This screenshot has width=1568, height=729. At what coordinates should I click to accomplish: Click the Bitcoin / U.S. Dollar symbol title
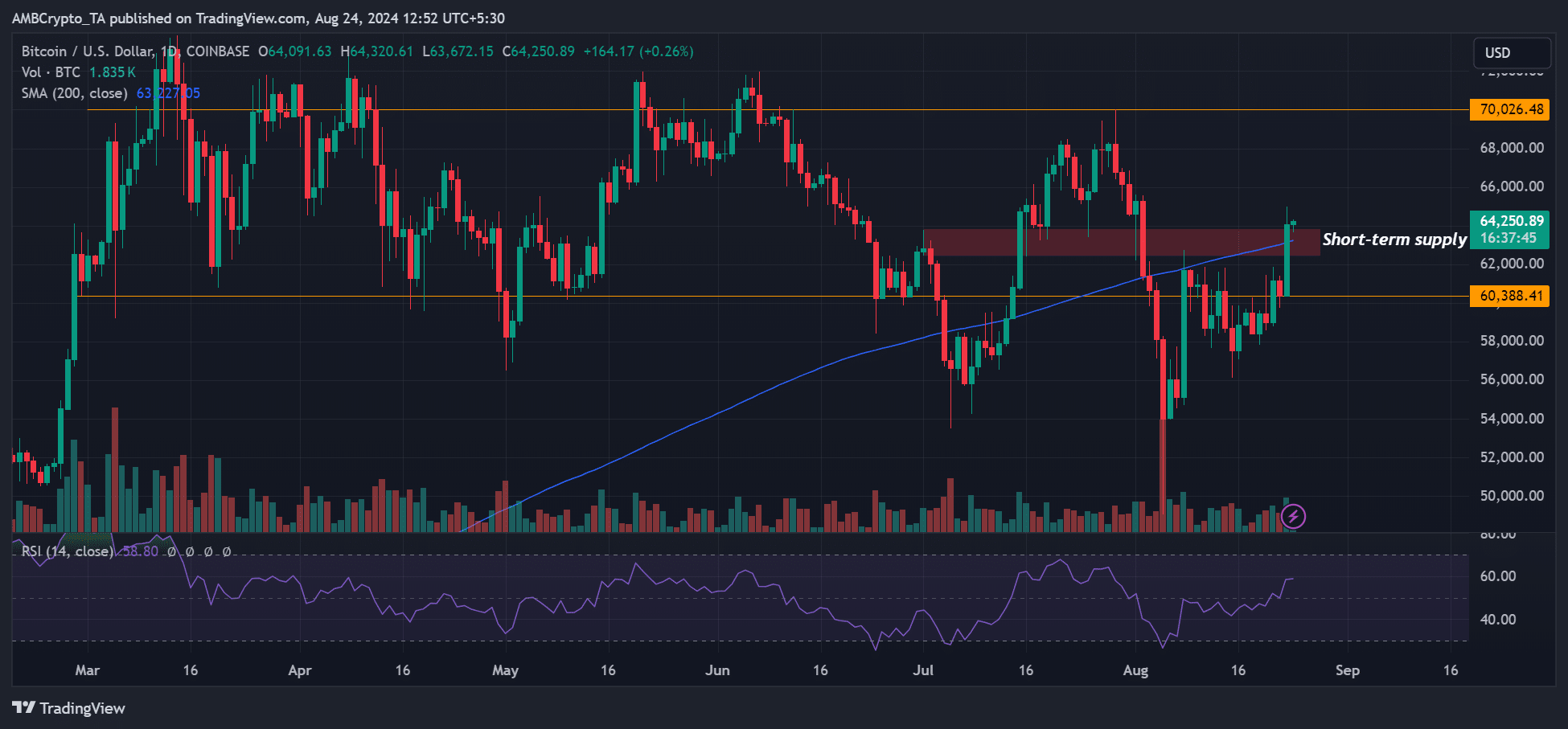pyautogui.click(x=88, y=51)
